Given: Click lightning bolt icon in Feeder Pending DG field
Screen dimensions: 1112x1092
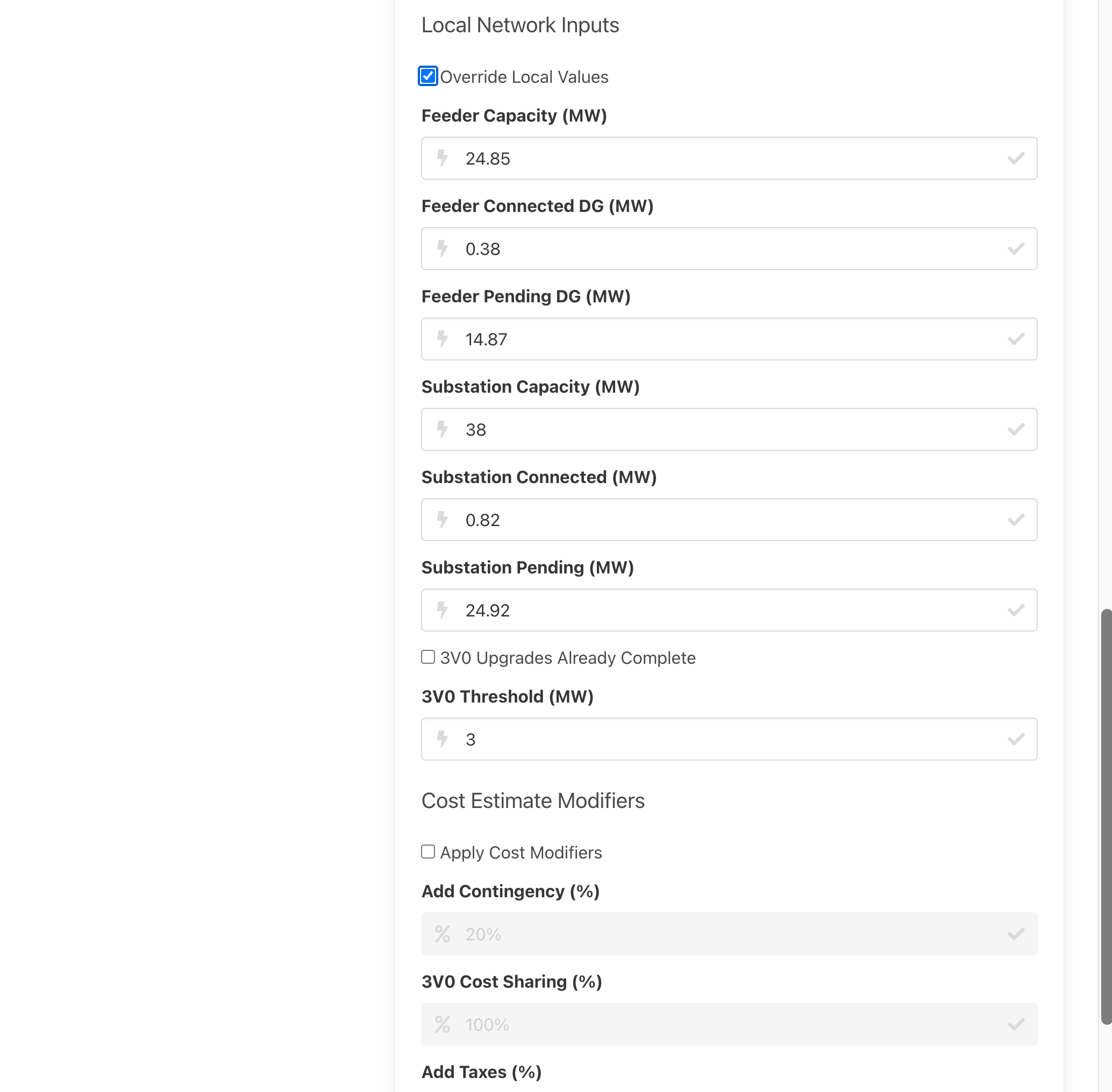Looking at the screenshot, I should (x=442, y=338).
